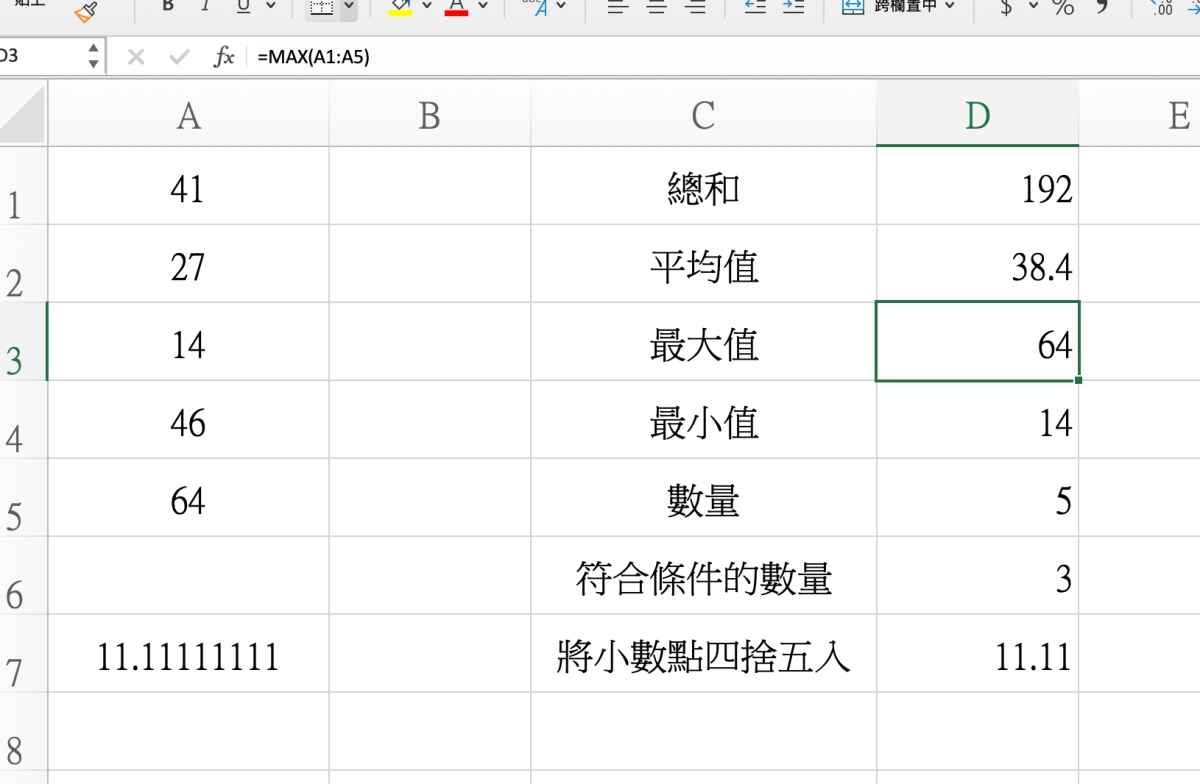The height and width of the screenshot is (784, 1200).
Task: Select the row 7 header
Action: coord(23,654)
